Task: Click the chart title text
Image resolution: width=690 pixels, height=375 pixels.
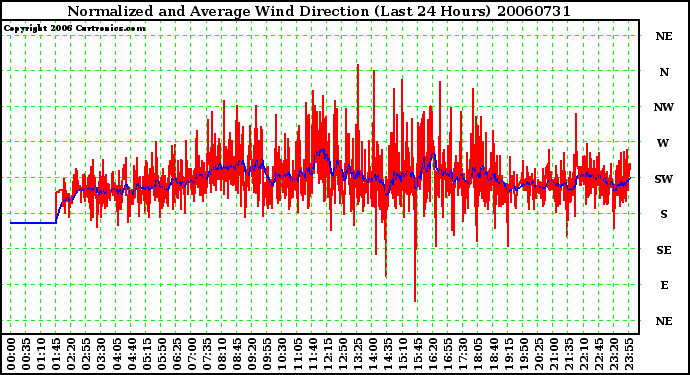Action: tap(319, 11)
